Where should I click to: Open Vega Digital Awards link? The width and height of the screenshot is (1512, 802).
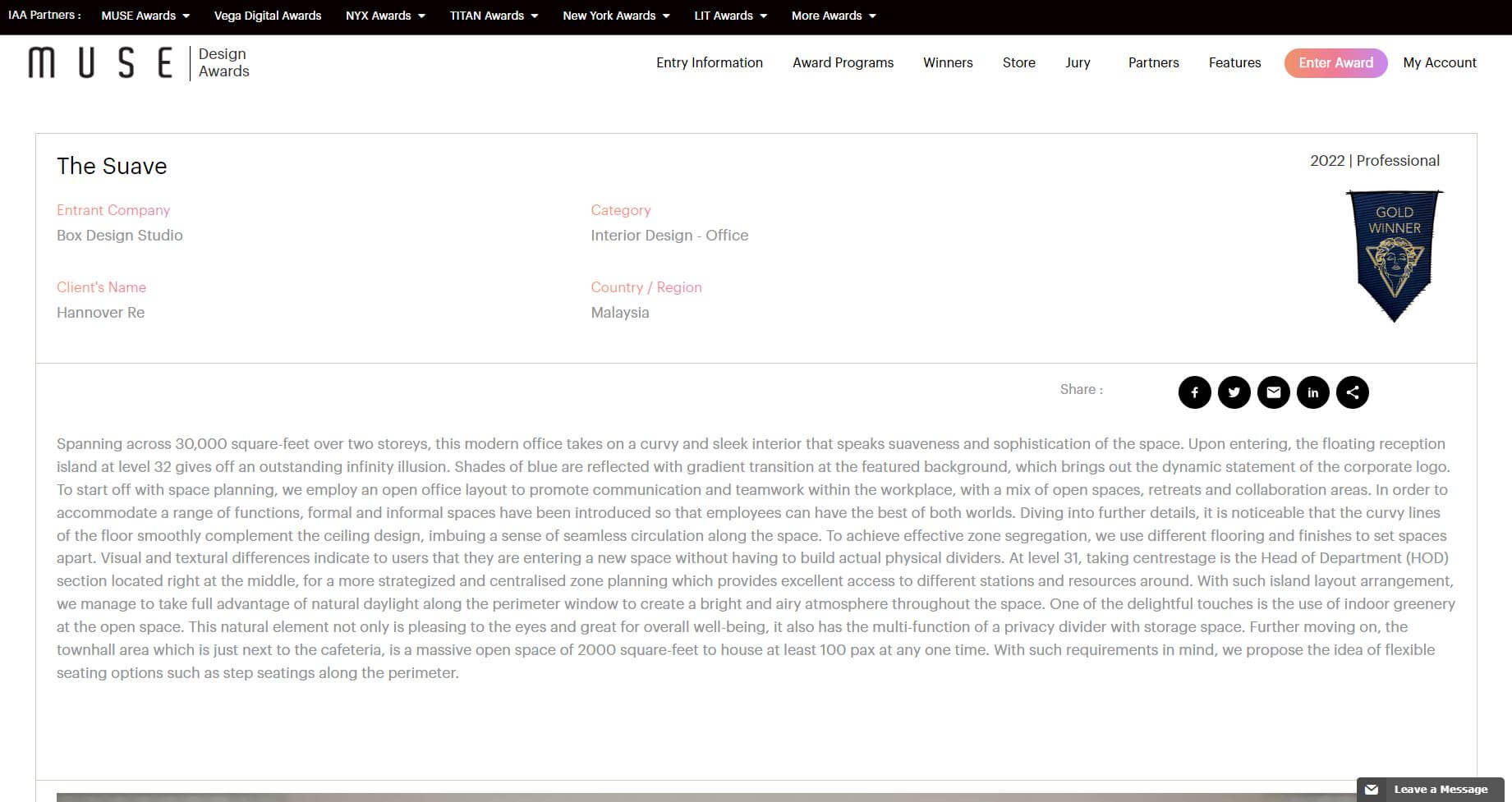tap(268, 16)
